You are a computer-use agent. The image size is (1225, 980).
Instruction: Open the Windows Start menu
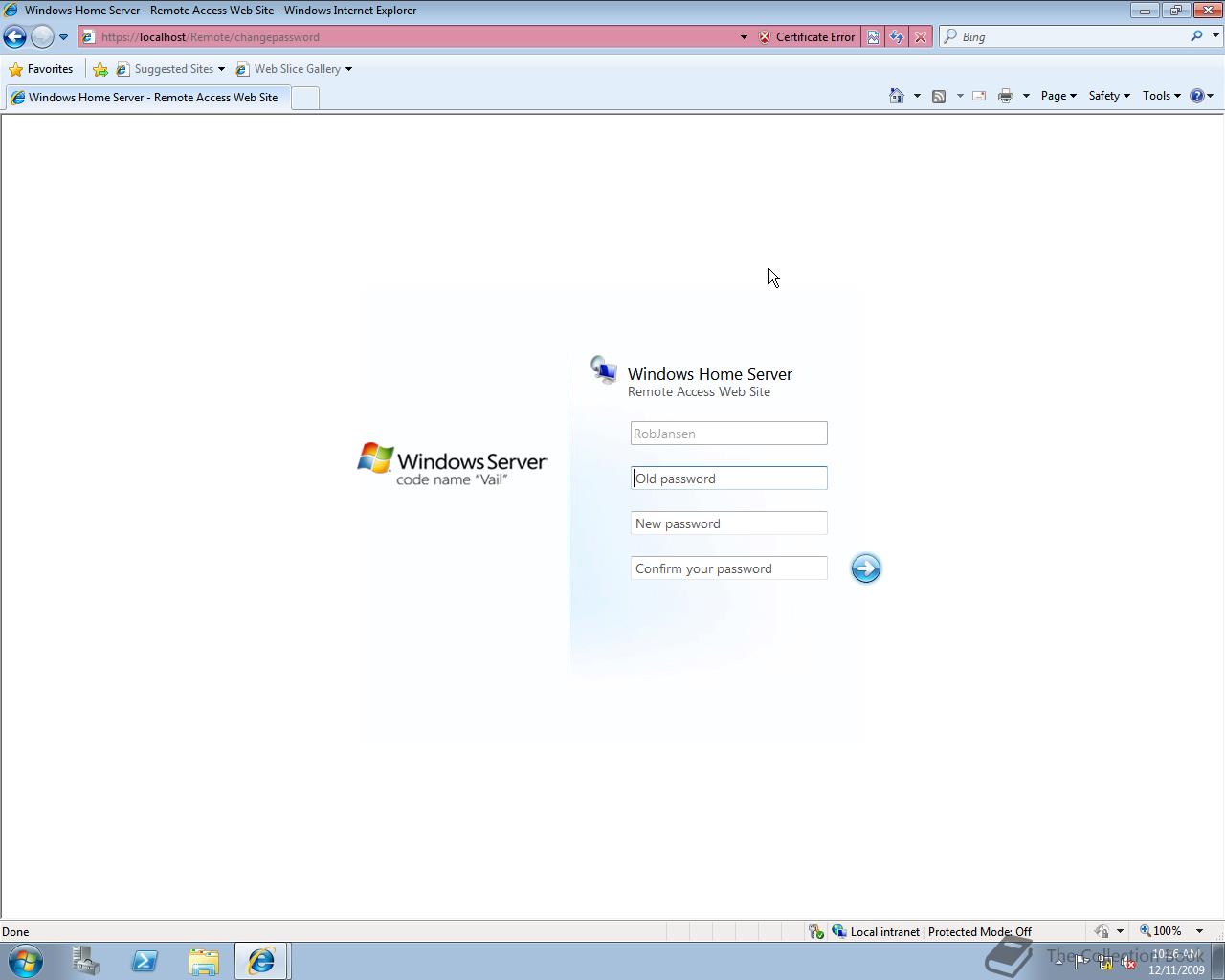[26, 961]
